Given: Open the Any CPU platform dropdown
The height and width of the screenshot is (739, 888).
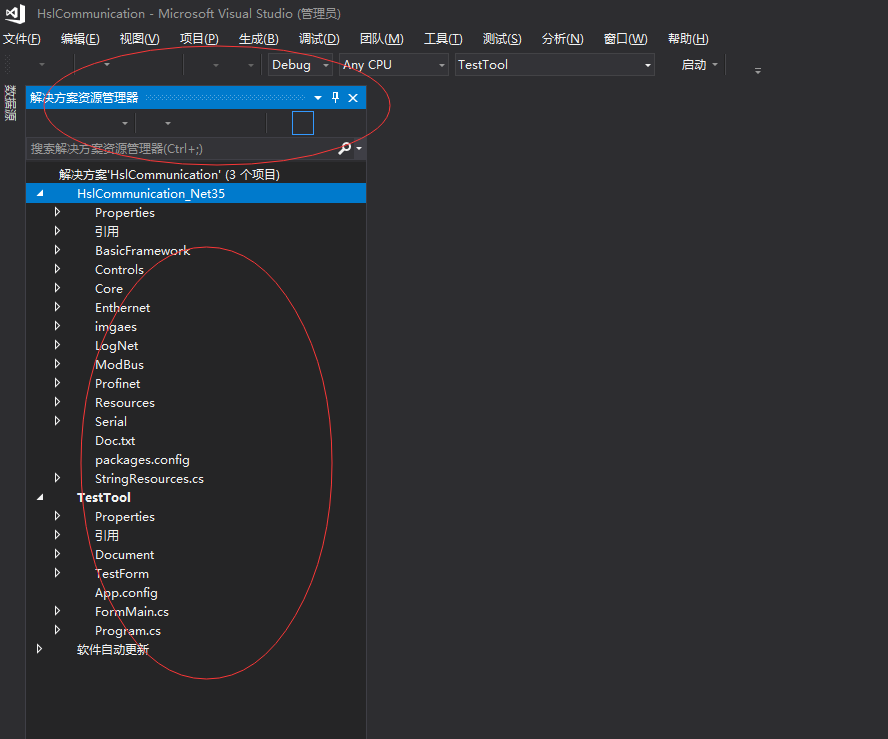Looking at the screenshot, I should tap(394, 65).
